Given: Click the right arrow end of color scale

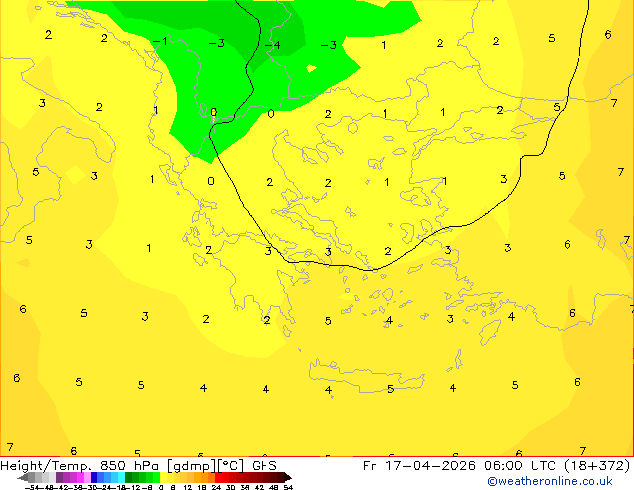Looking at the screenshot, I should 287,477.
